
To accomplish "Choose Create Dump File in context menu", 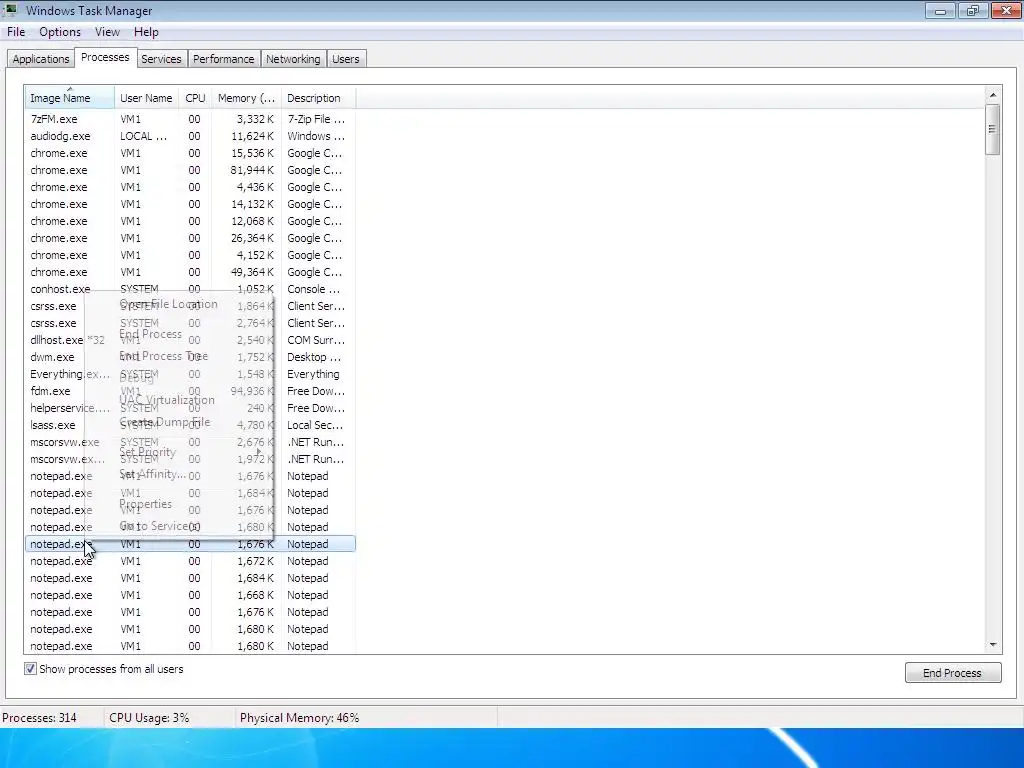I will pos(165,422).
